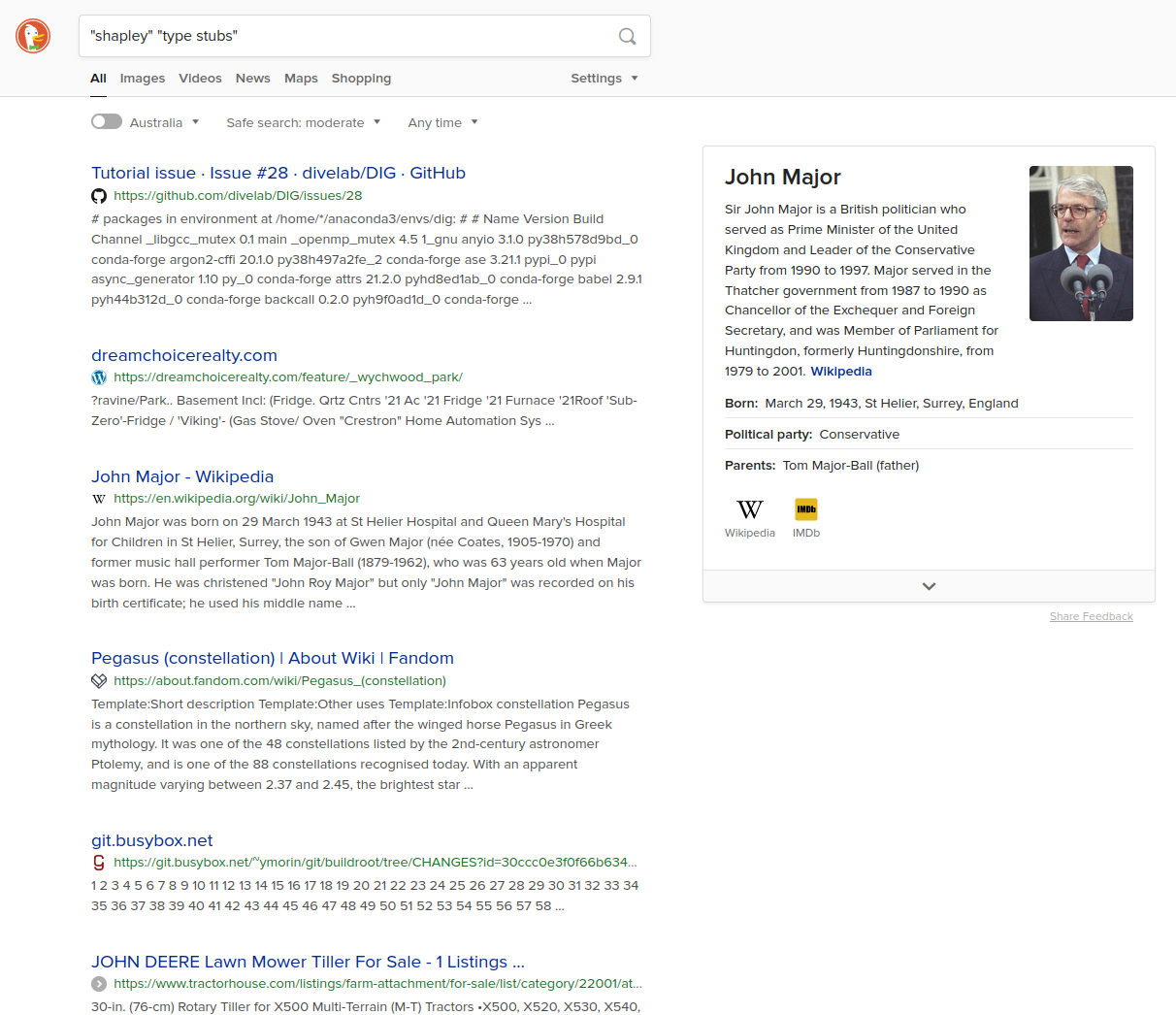
Task: Open John Major - Wikipedia result title
Action: (182, 476)
